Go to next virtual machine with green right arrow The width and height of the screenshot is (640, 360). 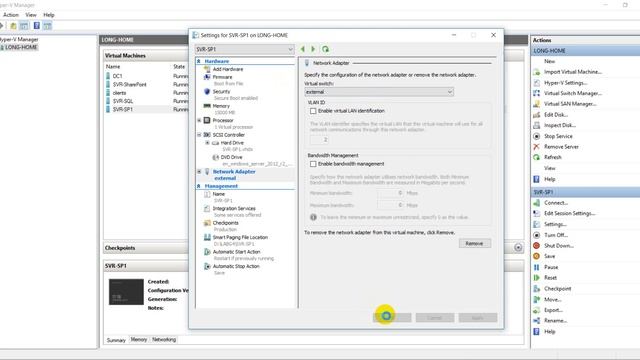[313, 49]
